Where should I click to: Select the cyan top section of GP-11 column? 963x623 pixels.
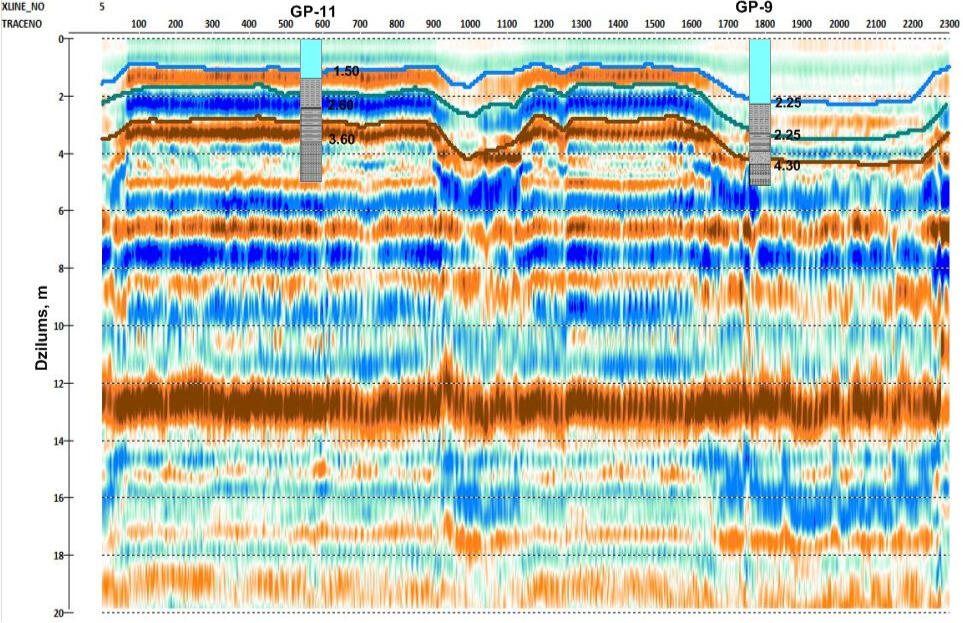tap(311, 58)
